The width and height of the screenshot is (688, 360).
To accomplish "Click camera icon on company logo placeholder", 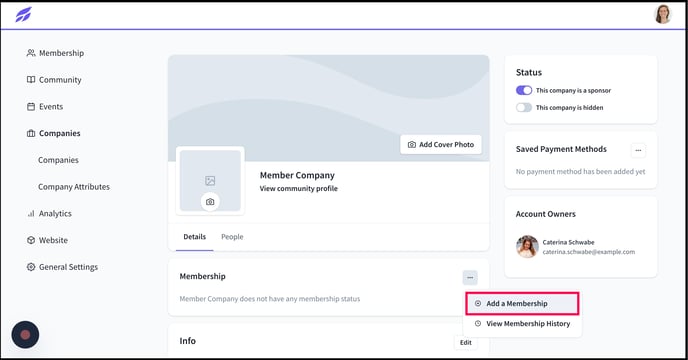I will pos(210,202).
